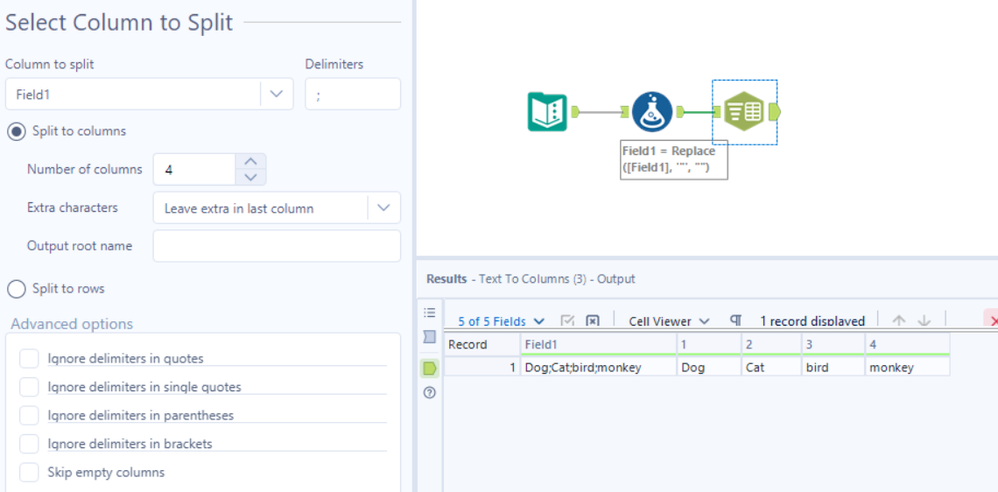Click column header 4 in results
The width and height of the screenshot is (998, 492).
pos(908,344)
